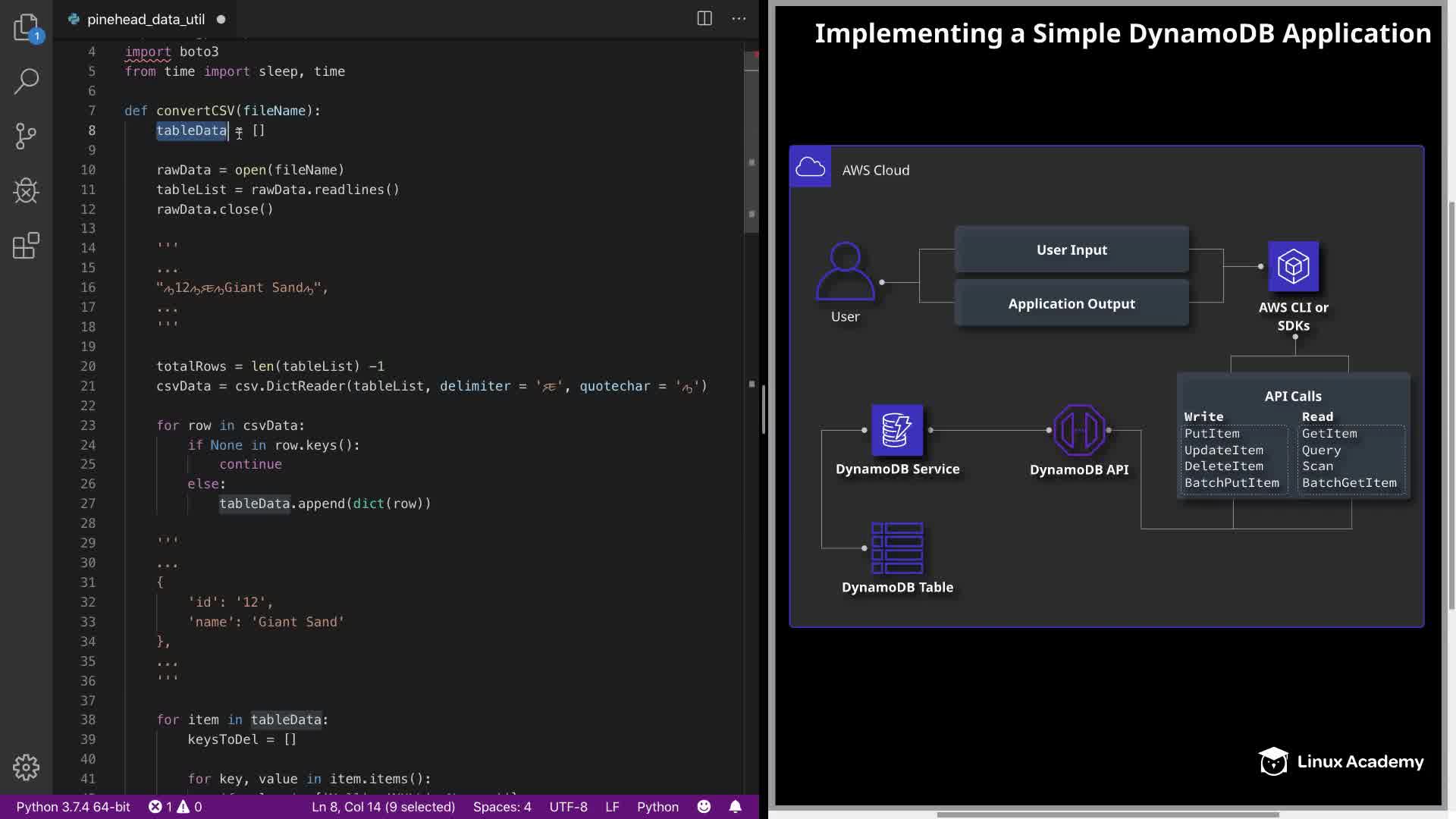The height and width of the screenshot is (819, 1456).
Task: Select Python 3.7.4 64-bit interpreter
Action: click(73, 807)
